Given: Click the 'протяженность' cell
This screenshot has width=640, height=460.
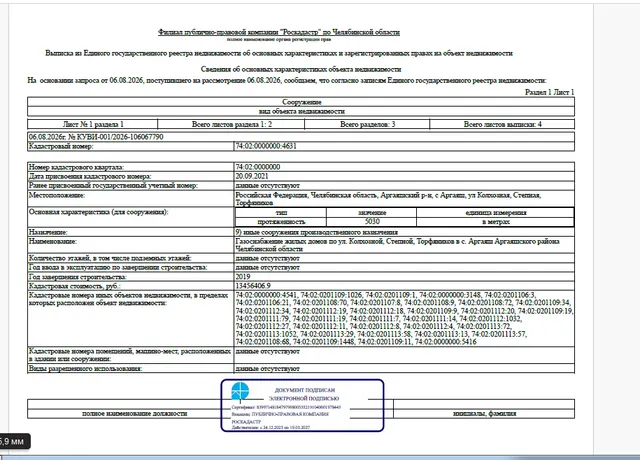Looking at the screenshot, I should [x=281, y=222].
